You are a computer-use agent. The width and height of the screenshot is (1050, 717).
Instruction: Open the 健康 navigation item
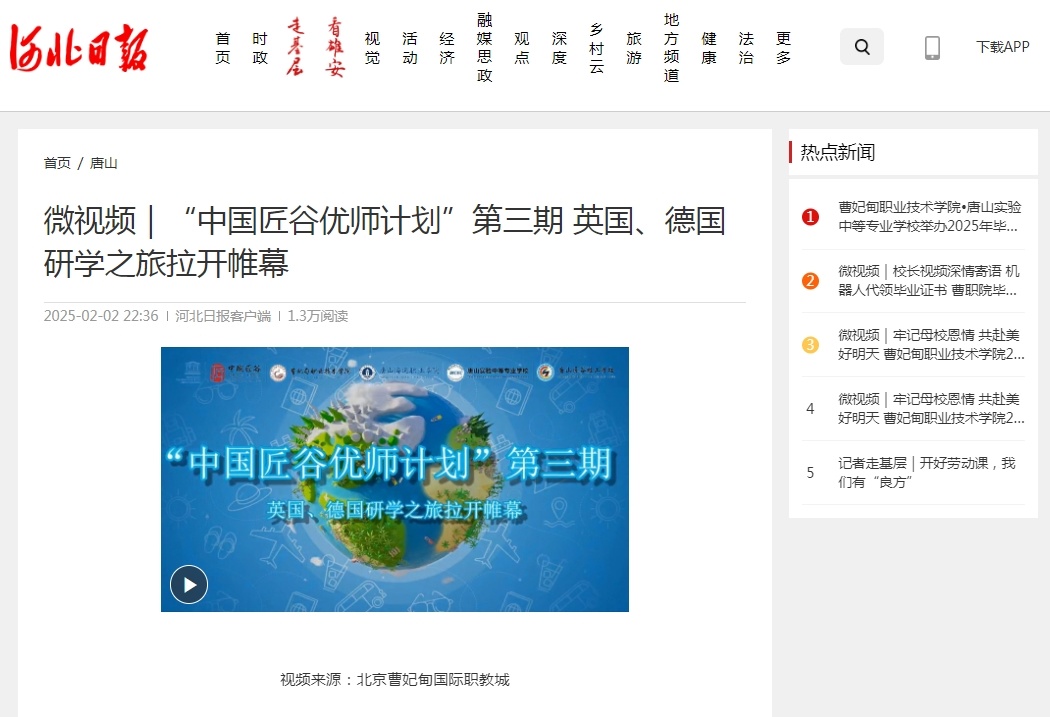tap(709, 48)
